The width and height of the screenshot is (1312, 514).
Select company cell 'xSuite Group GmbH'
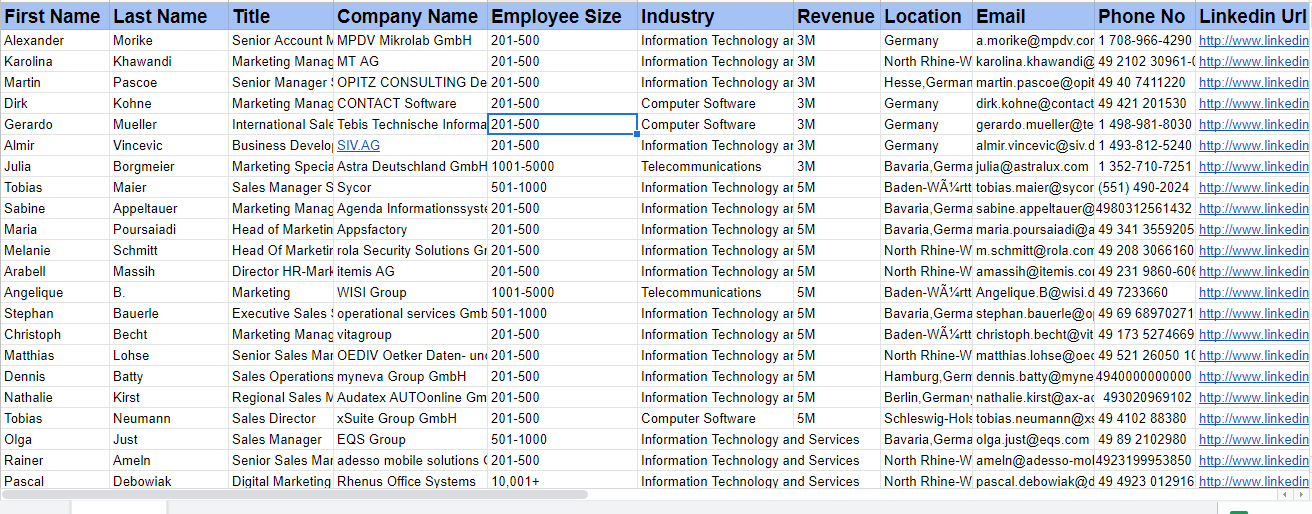pos(411,418)
